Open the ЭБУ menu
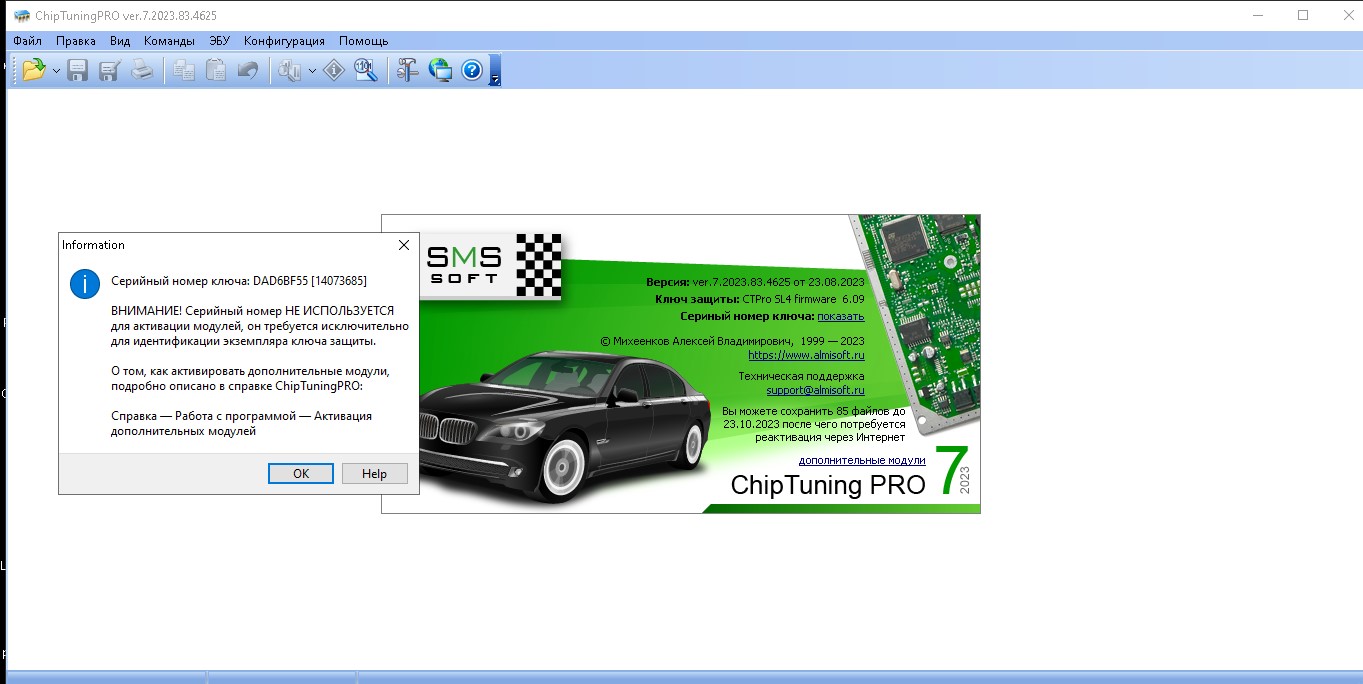This screenshot has height=684, width=1363. (x=219, y=41)
